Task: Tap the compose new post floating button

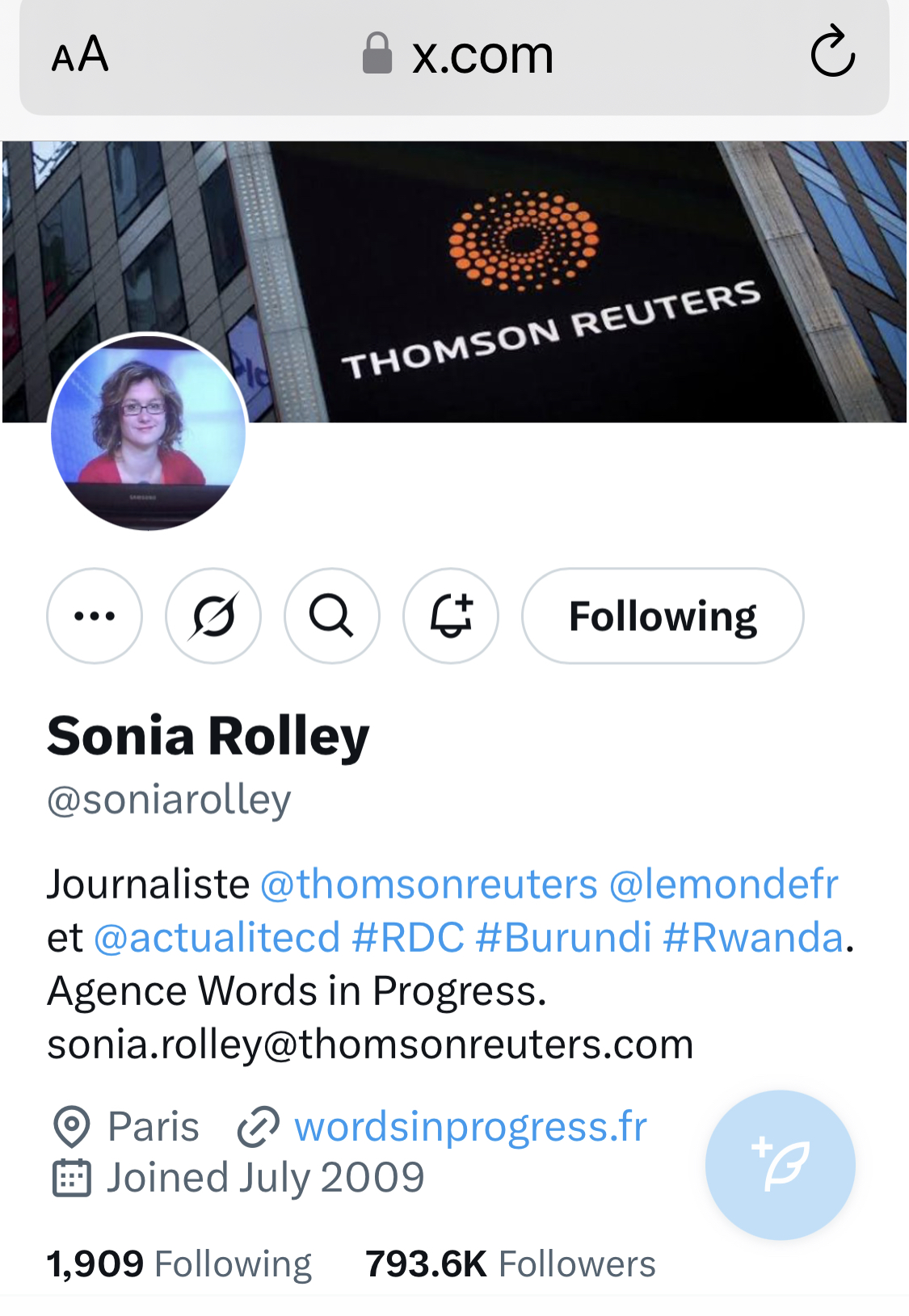Action: coord(780,1165)
